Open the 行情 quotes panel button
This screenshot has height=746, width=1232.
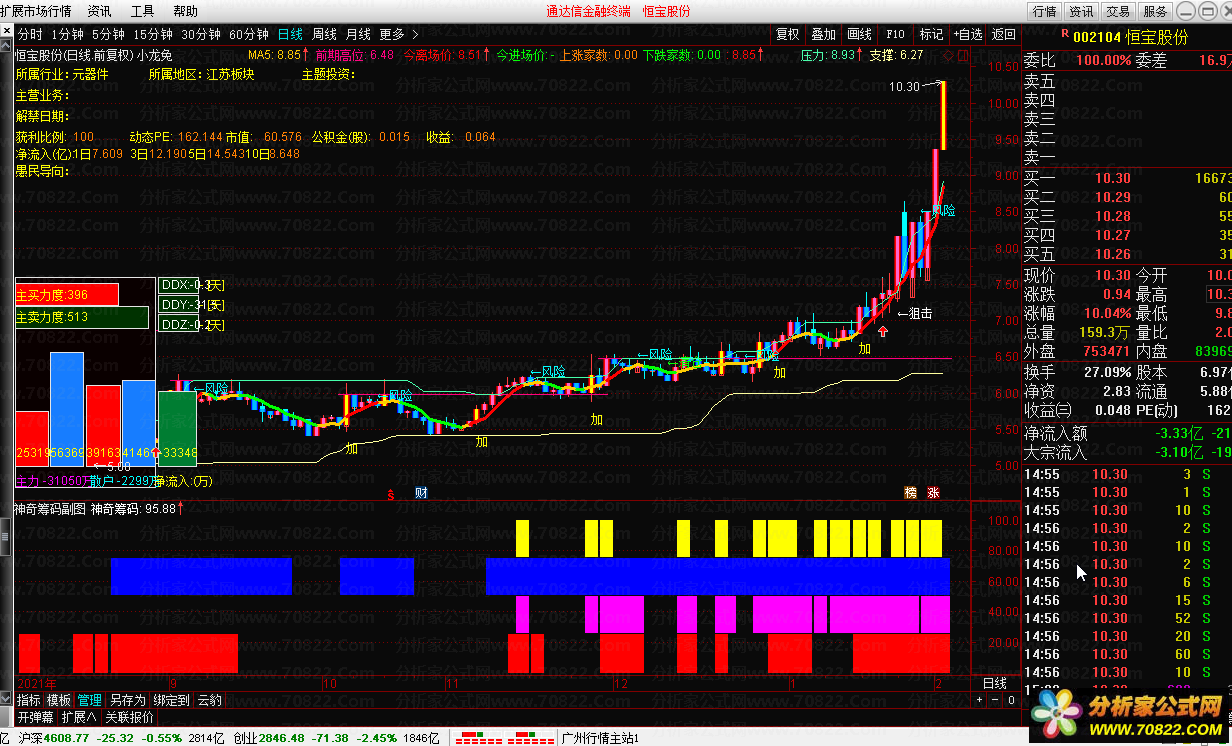click(x=1045, y=11)
